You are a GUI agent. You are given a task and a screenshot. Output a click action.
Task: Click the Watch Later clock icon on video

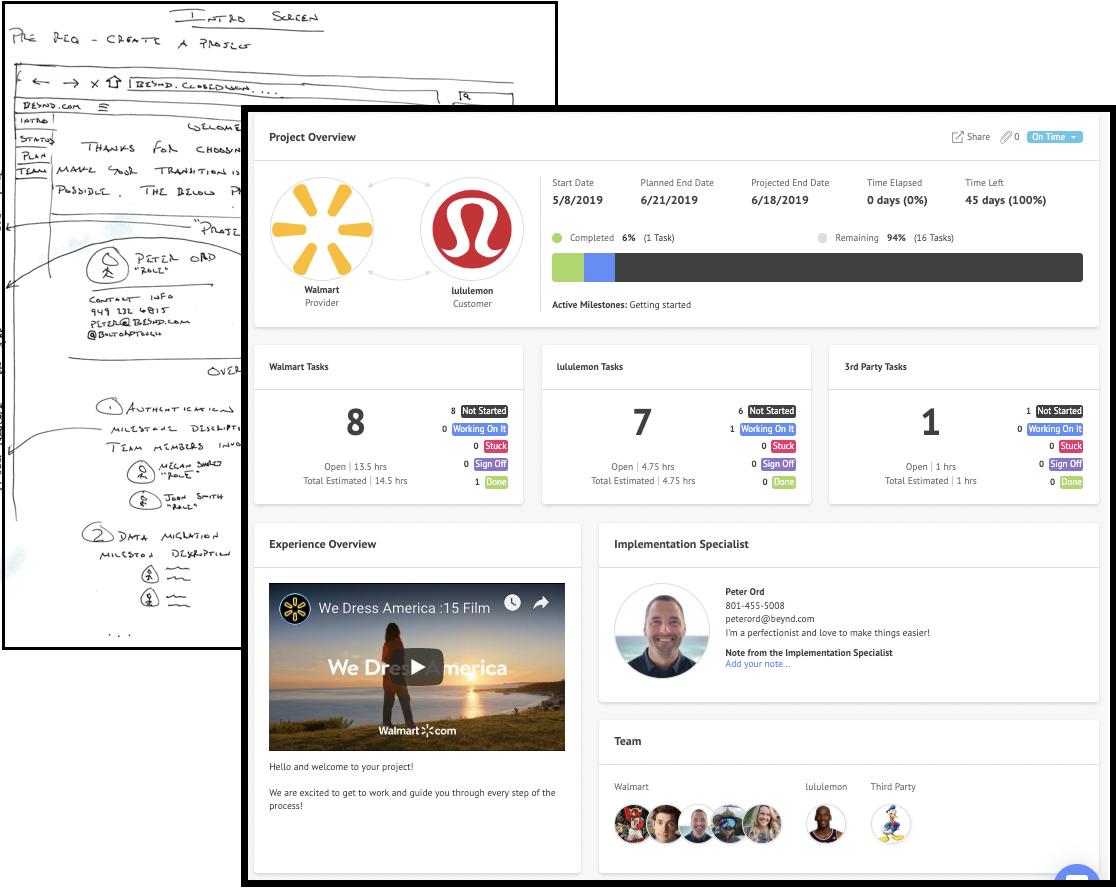[512, 602]
